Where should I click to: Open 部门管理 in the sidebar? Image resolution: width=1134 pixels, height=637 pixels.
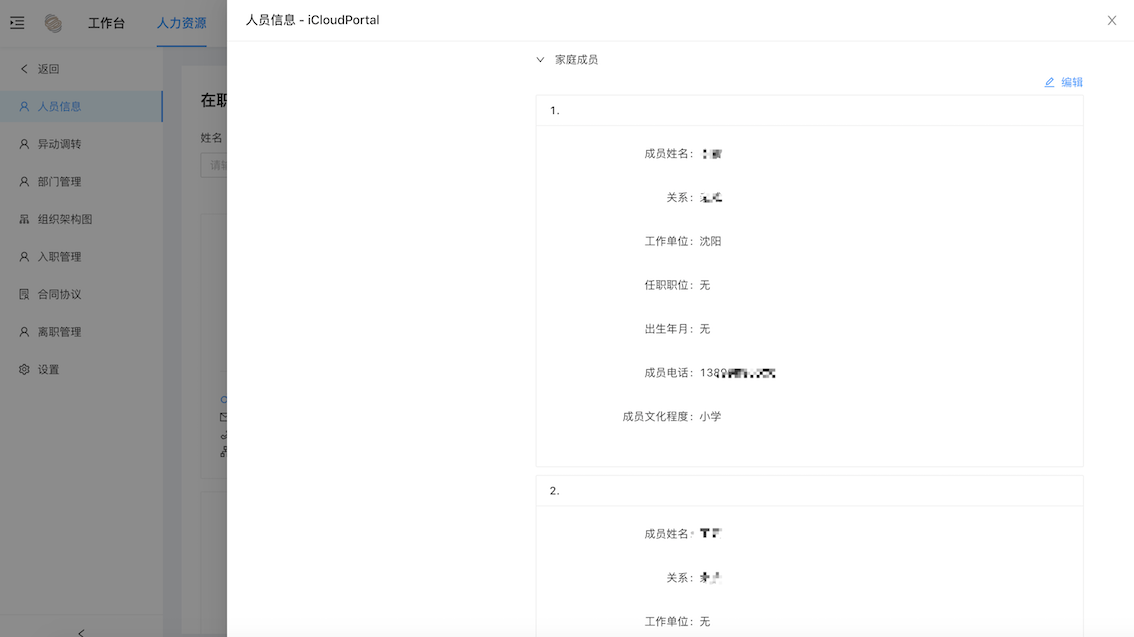(81, 181)
